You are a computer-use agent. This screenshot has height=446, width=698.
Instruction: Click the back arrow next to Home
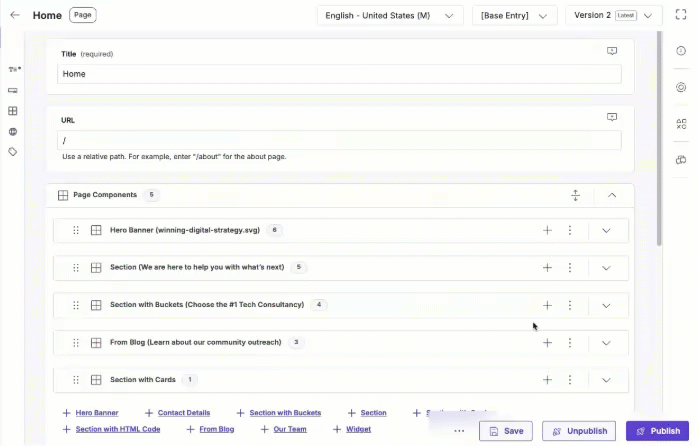tap(15, 15)
